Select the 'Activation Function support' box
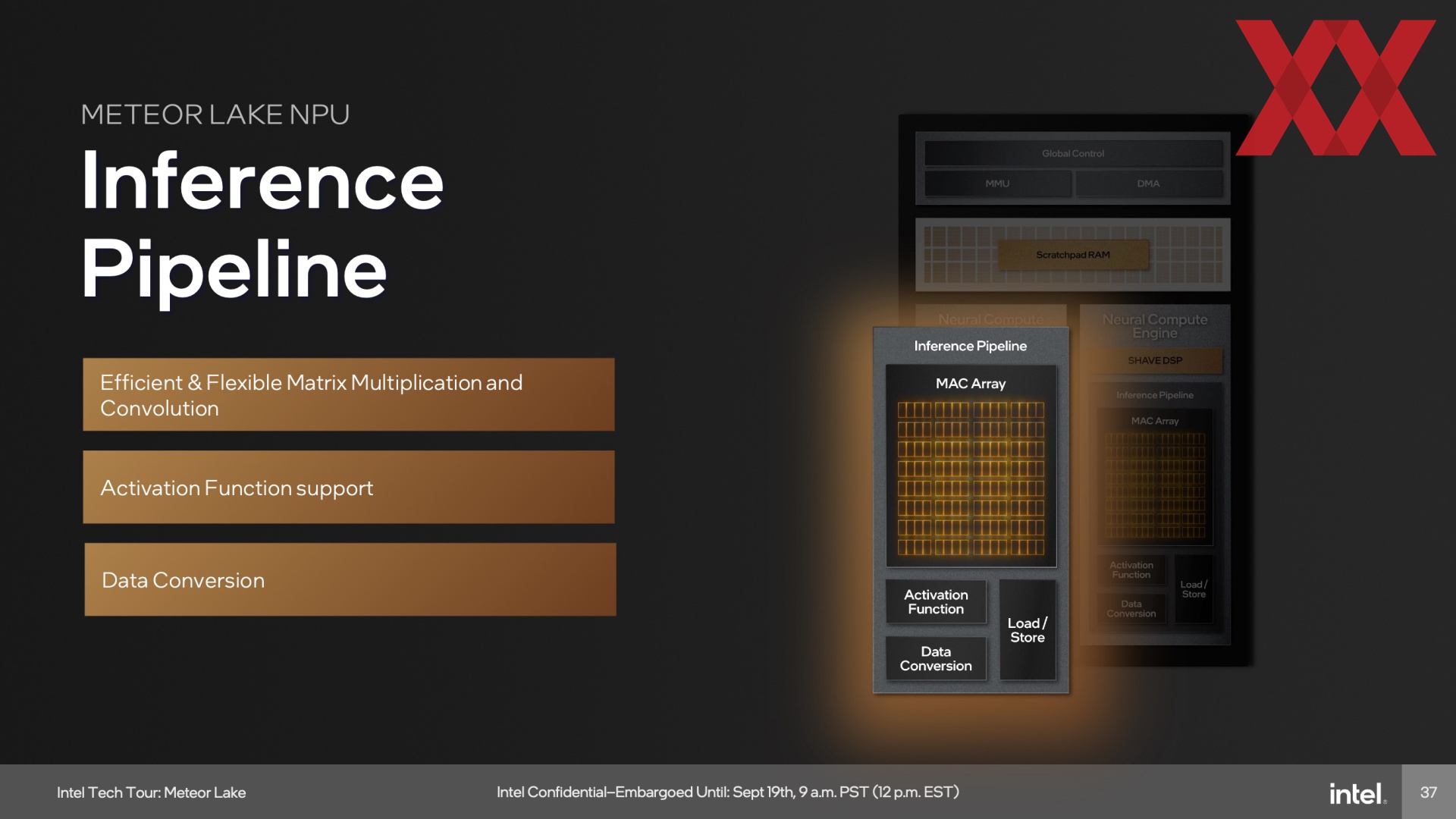 coord(349,487)
